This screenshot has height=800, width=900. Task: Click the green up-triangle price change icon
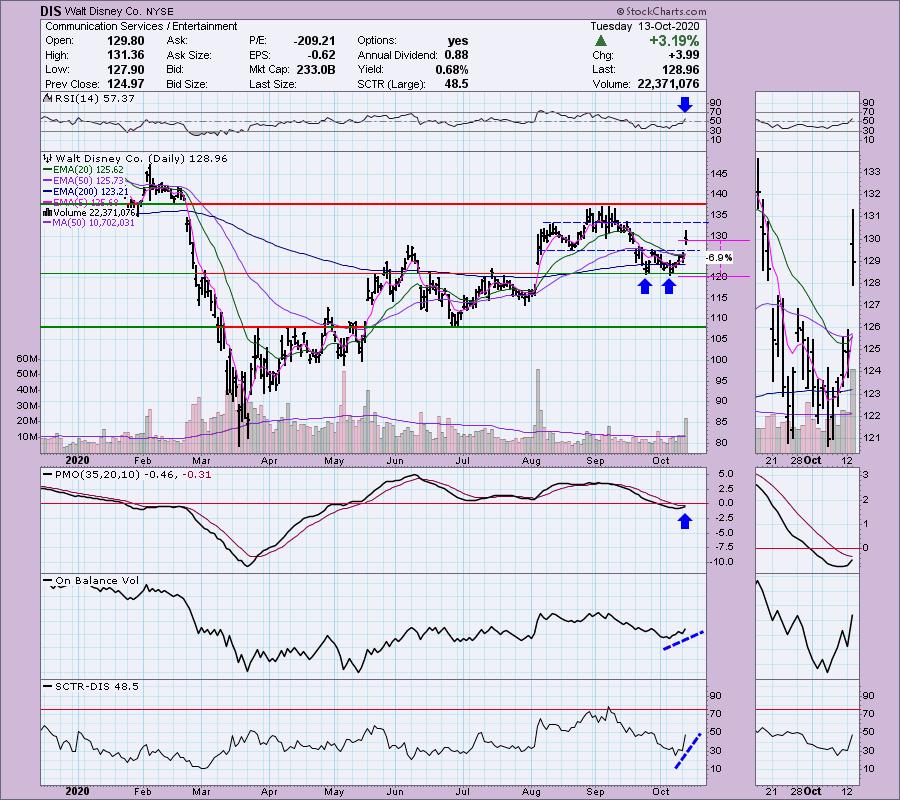(601, 41)
